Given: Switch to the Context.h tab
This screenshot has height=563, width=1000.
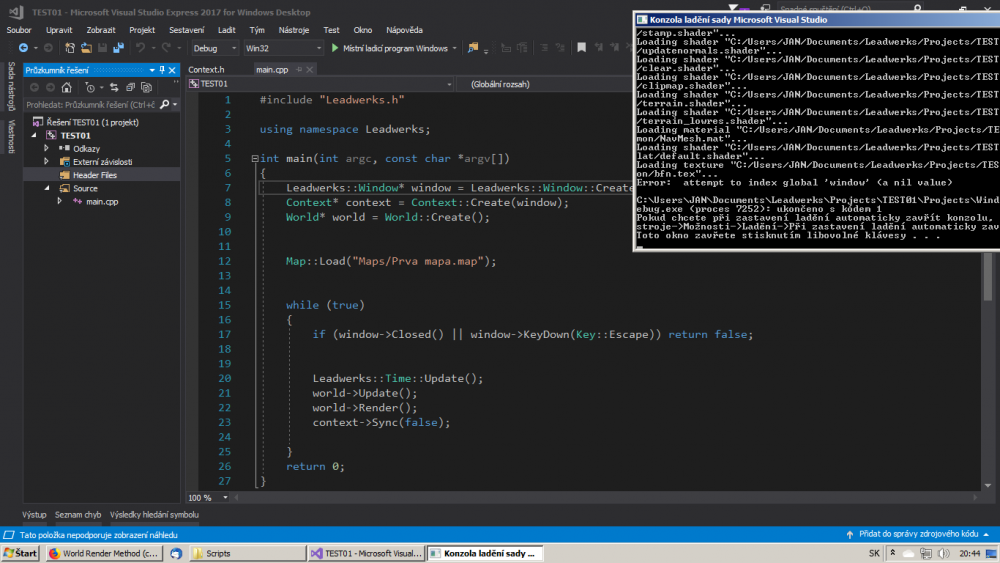Looking at the screenshot, I should coord(207,69).
